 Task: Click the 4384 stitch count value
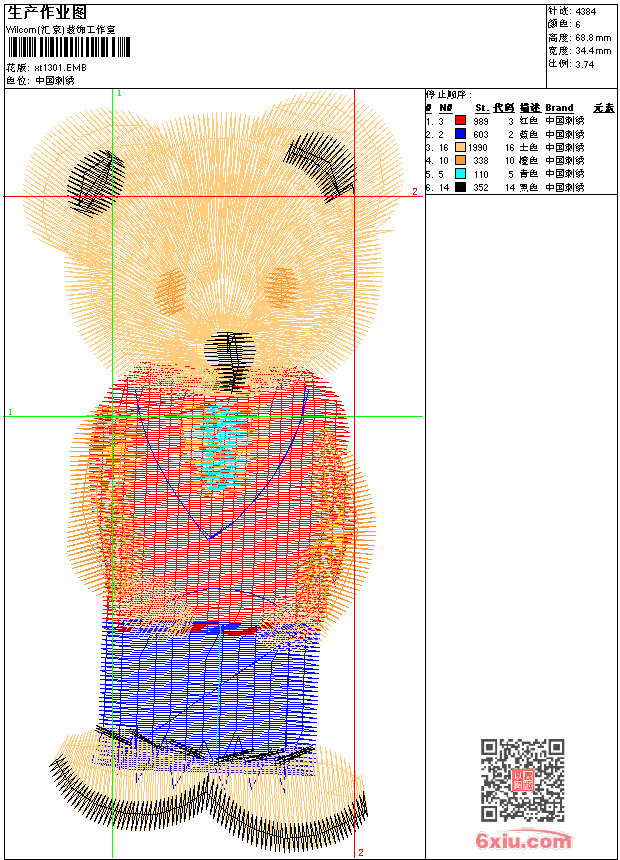pos(586,11)
